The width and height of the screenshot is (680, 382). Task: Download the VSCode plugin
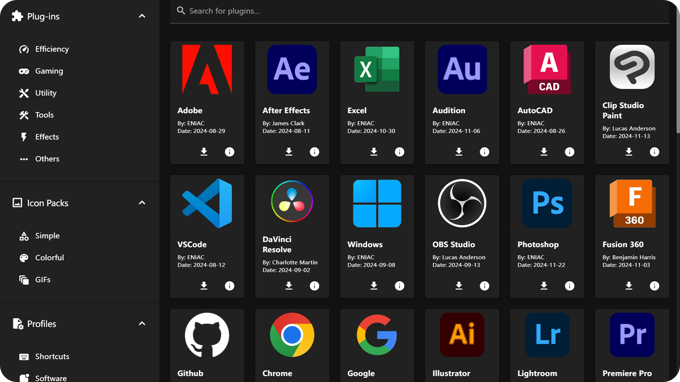tap(204, 286)
